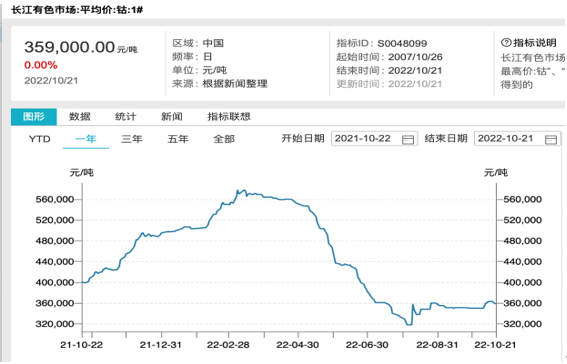
Task: Switch to the 图形 tab
Action: [x=34, y=116]
